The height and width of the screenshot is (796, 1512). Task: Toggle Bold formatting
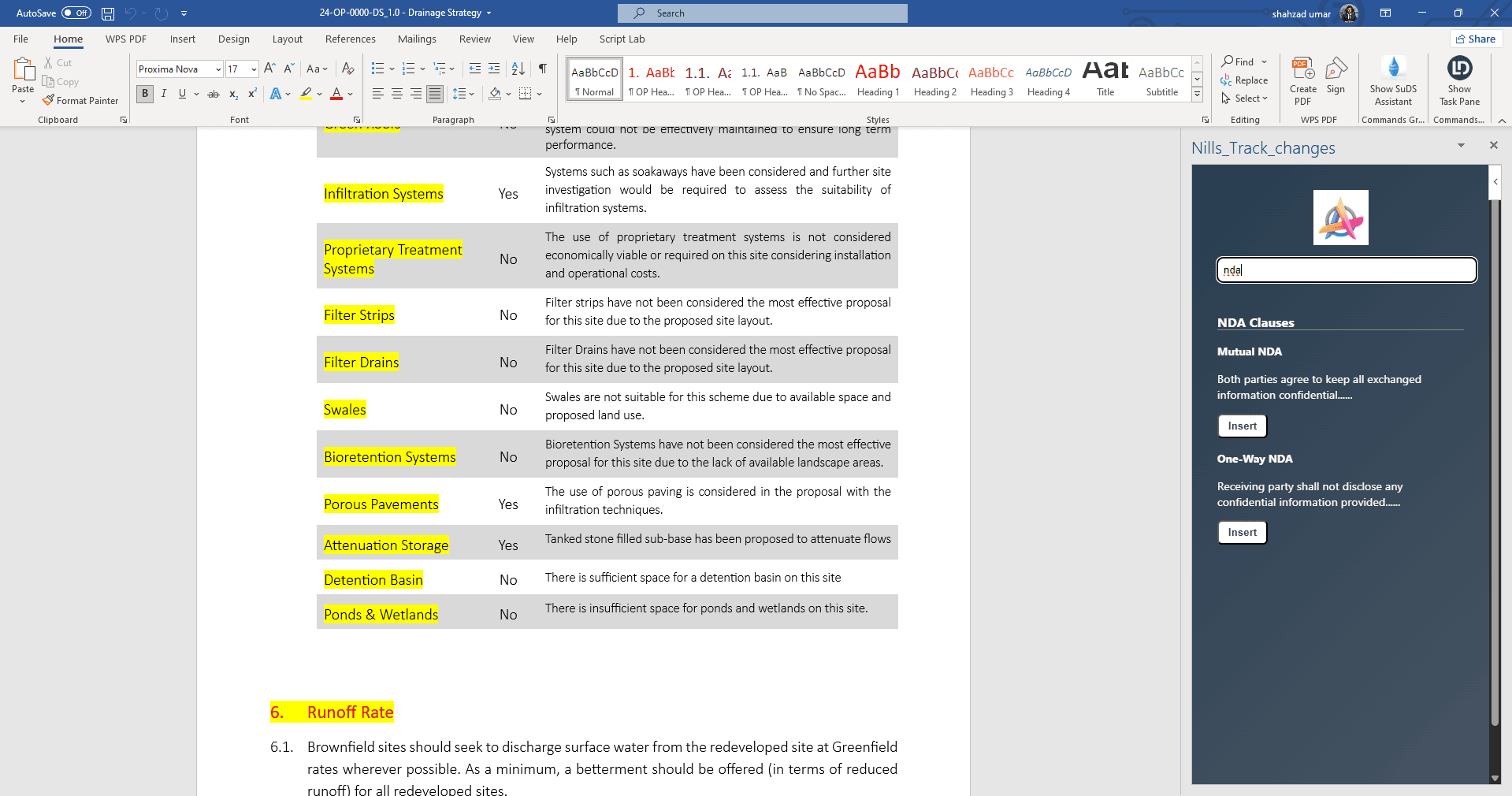tap(145, 94)
